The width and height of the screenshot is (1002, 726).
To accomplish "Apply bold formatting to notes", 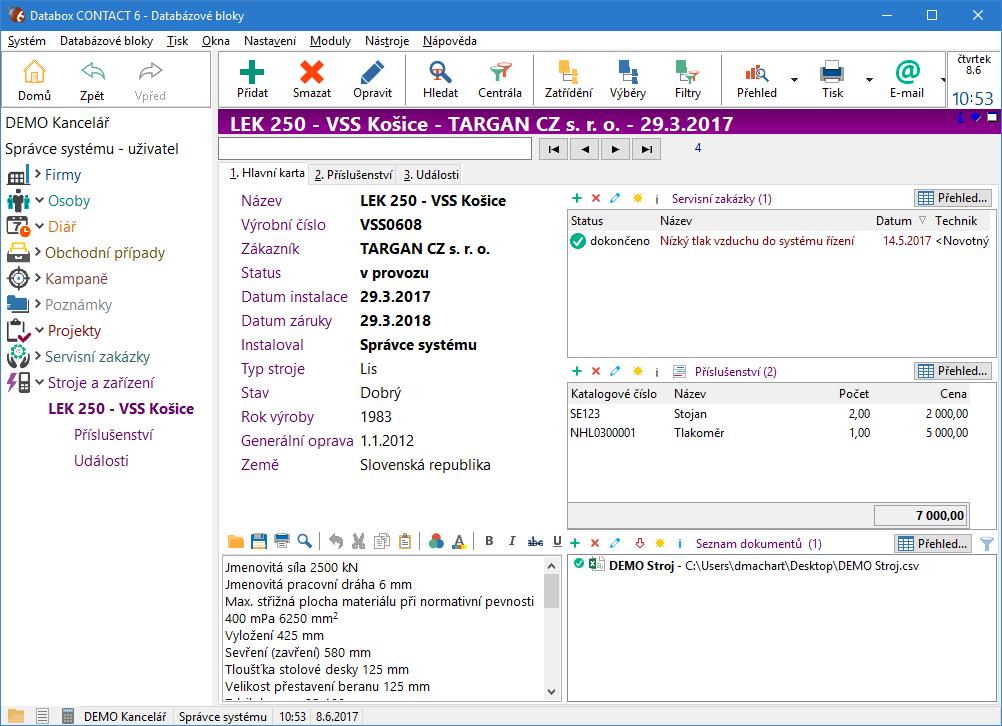I will coord(489,541).
